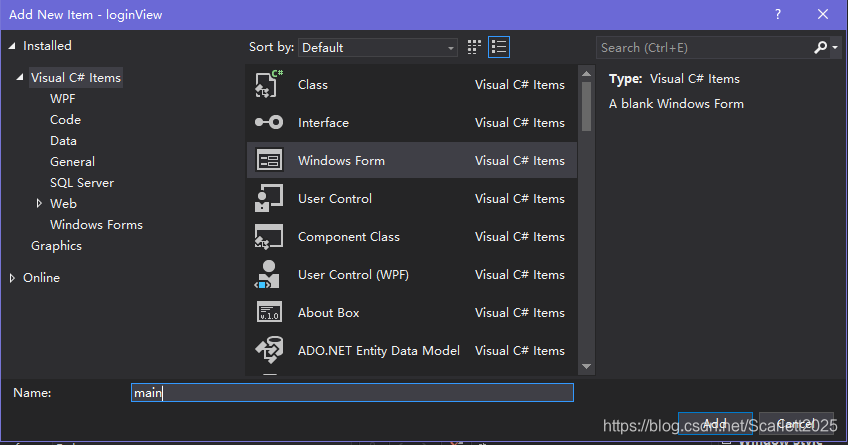Switch to small icons list view

[x=499, y=47]
